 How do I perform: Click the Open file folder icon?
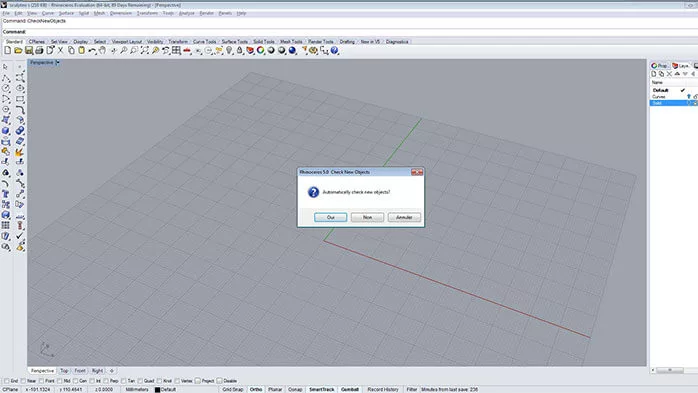[18, 51]
